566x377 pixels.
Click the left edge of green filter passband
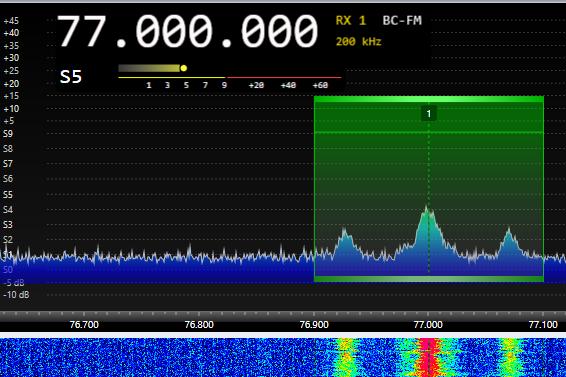tap(315, 188)
